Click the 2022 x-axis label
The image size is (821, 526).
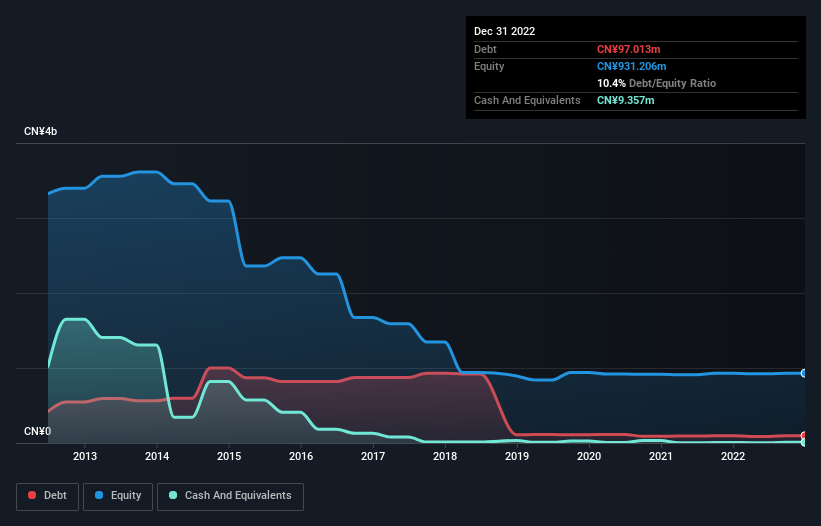733,456
